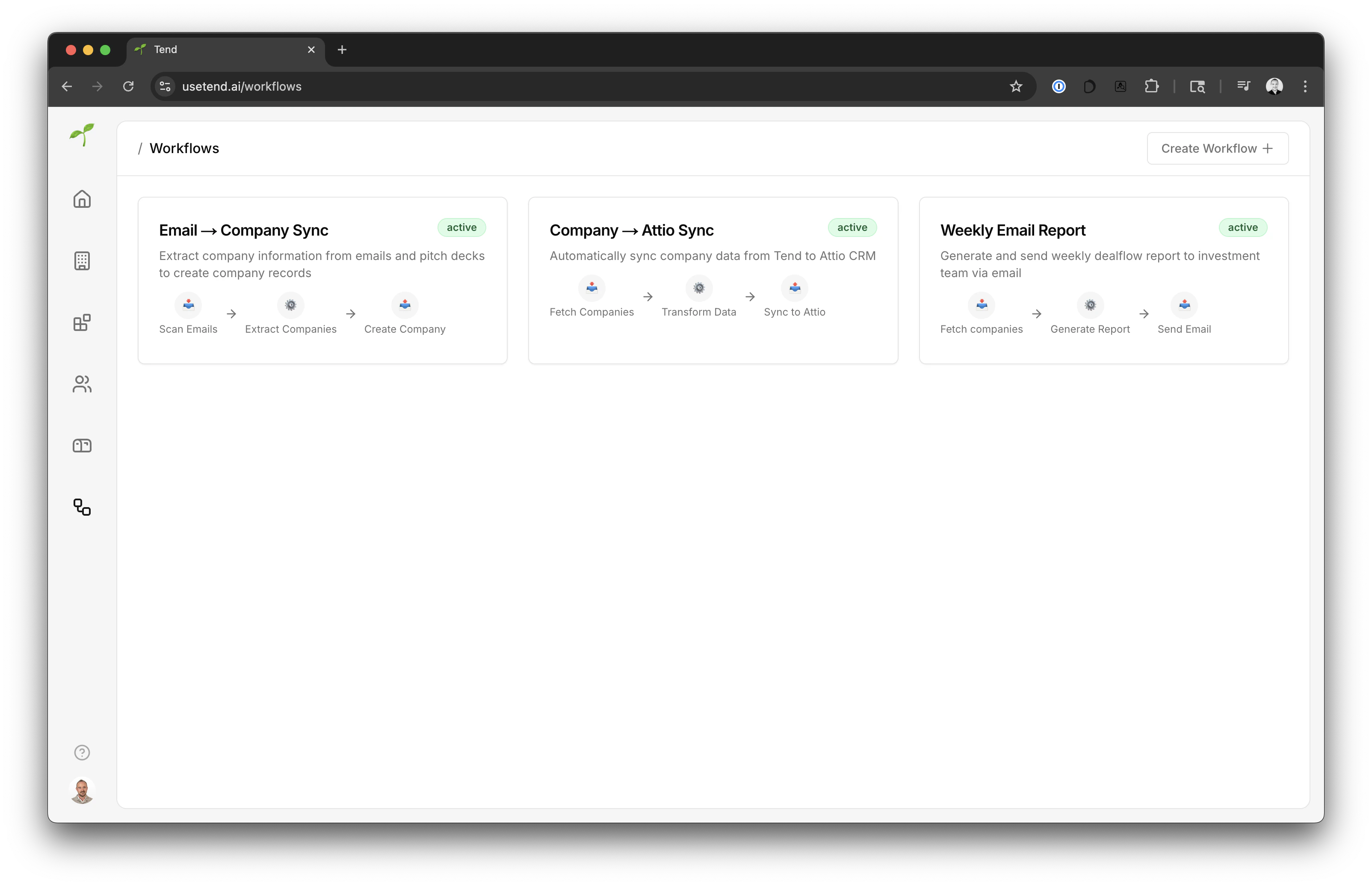Click the browser back arrow
Viewport: 1372px width, 886px height.
coord(67,86)
